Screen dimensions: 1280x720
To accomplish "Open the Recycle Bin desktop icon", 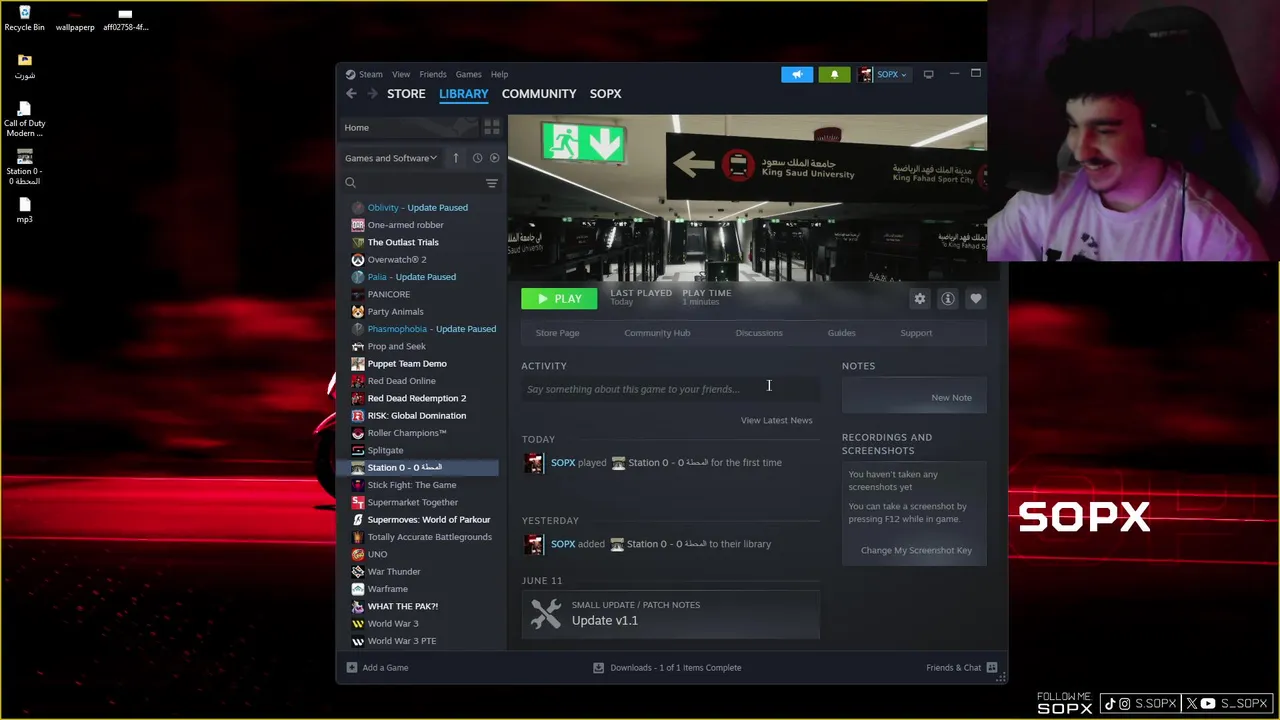I will (24, 18).
